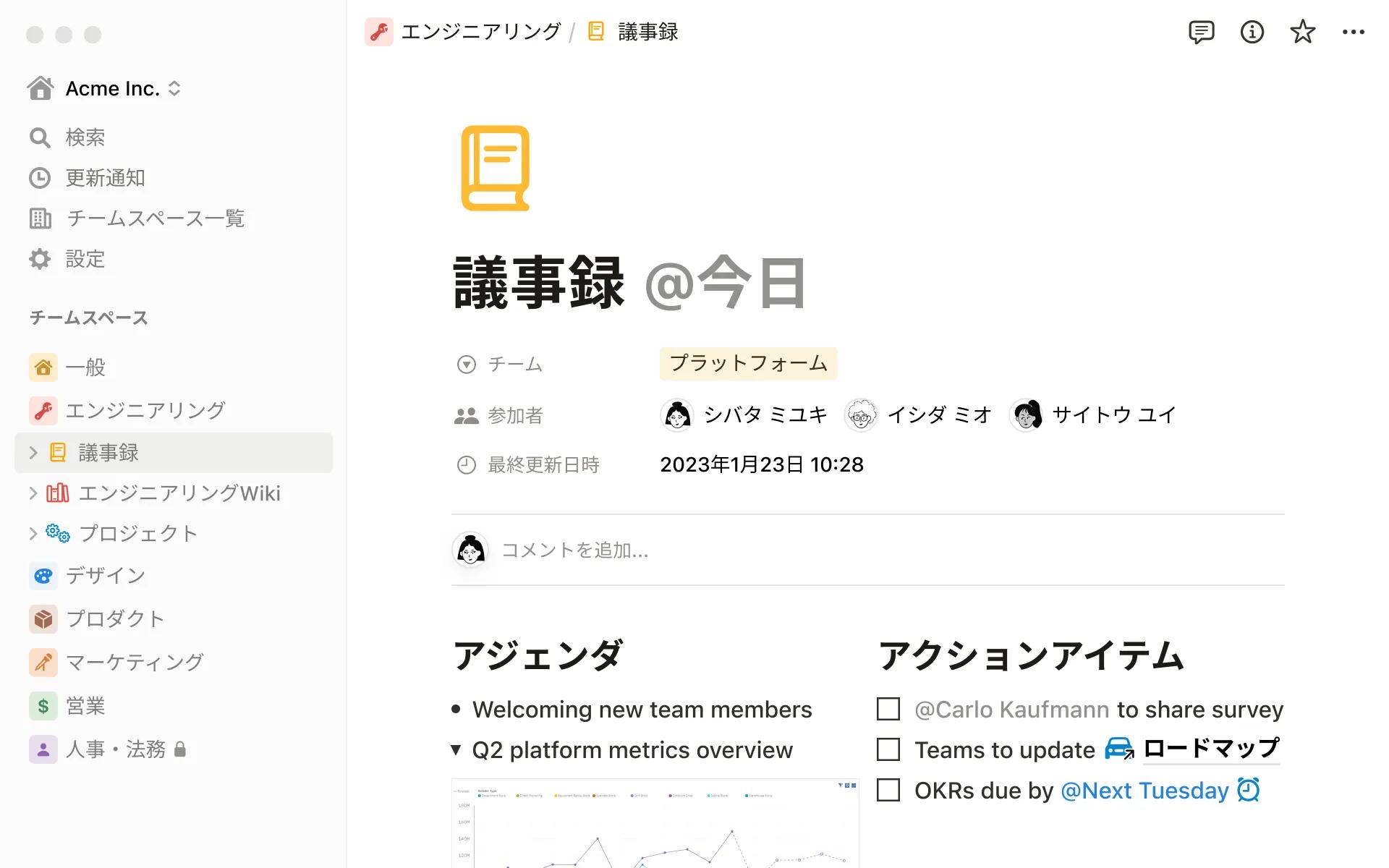Star this page as favorite

(x=1302, y=33)
